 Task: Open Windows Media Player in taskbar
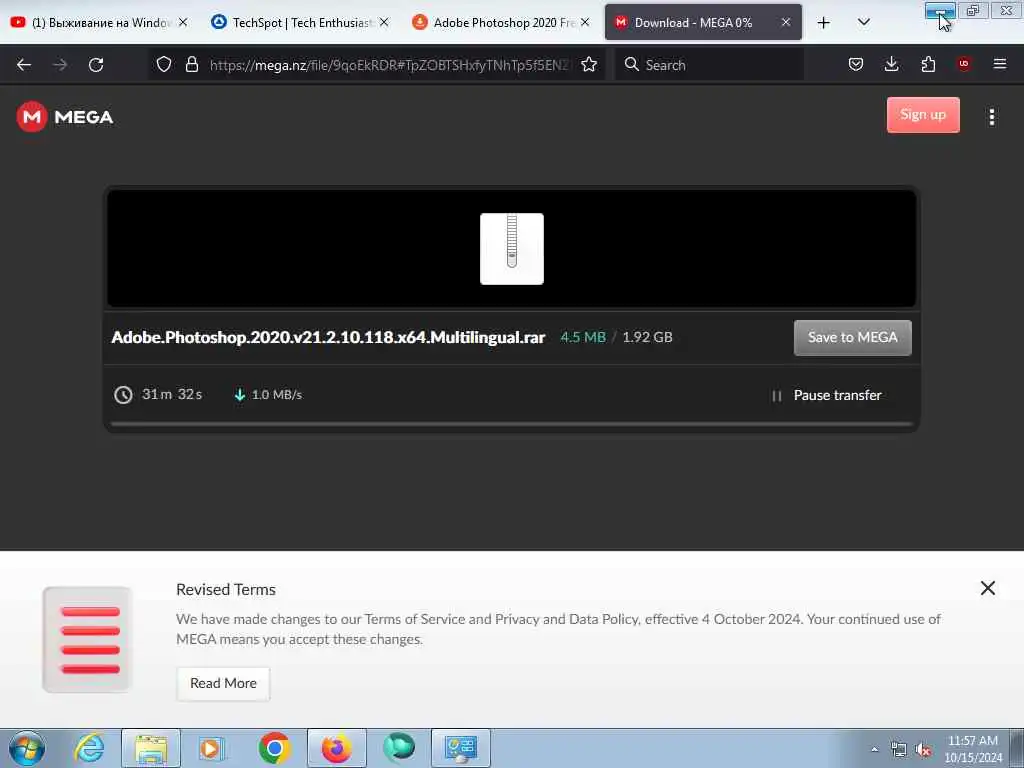point(211,748)
